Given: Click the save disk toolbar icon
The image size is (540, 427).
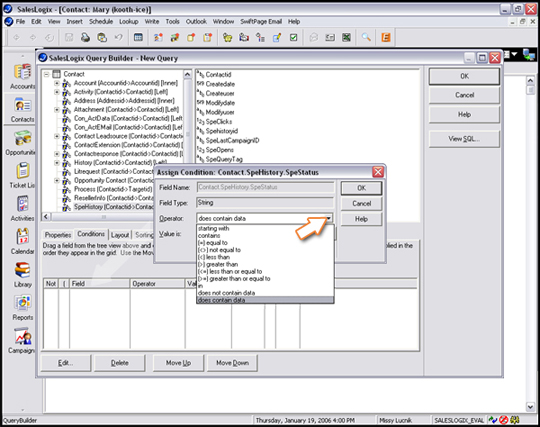Looking at the screenshot, I should tap(69, 37).
